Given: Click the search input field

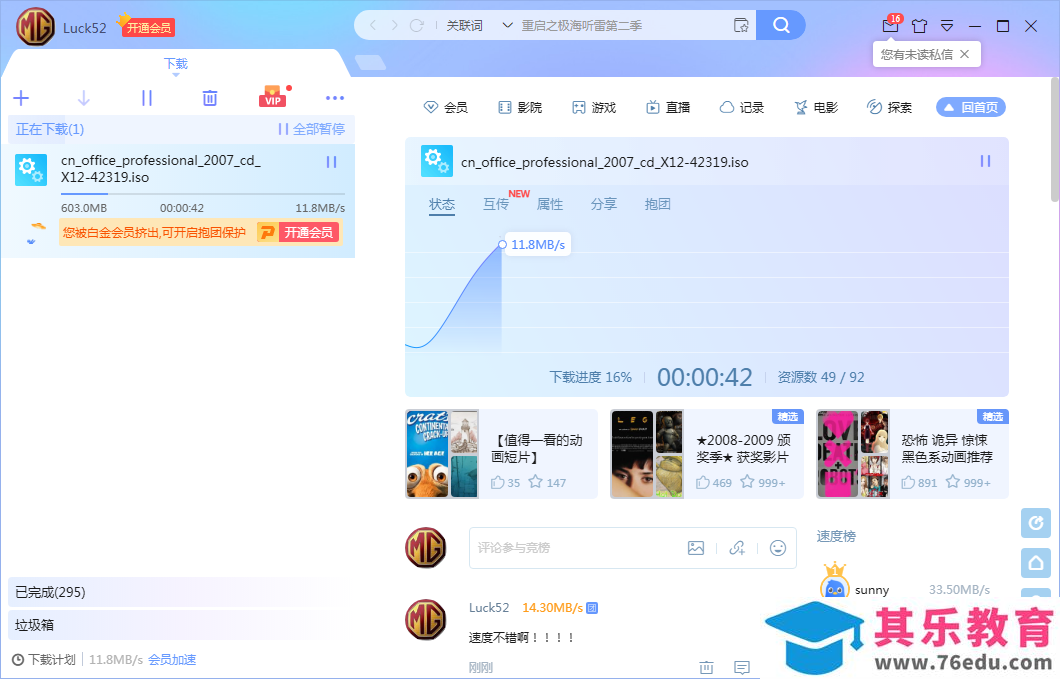Looking at the screenshot, I should [x=622, y=26].
